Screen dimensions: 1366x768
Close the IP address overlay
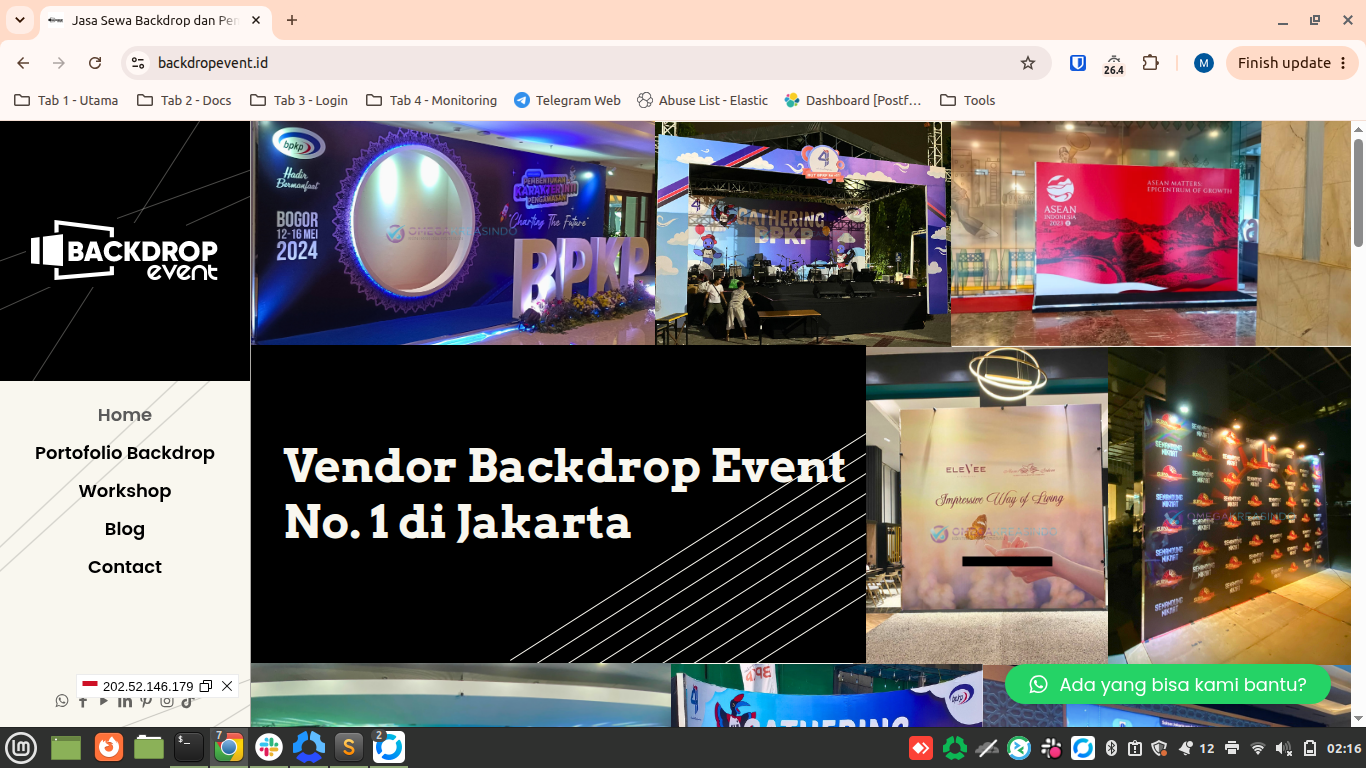pos(227,686)
